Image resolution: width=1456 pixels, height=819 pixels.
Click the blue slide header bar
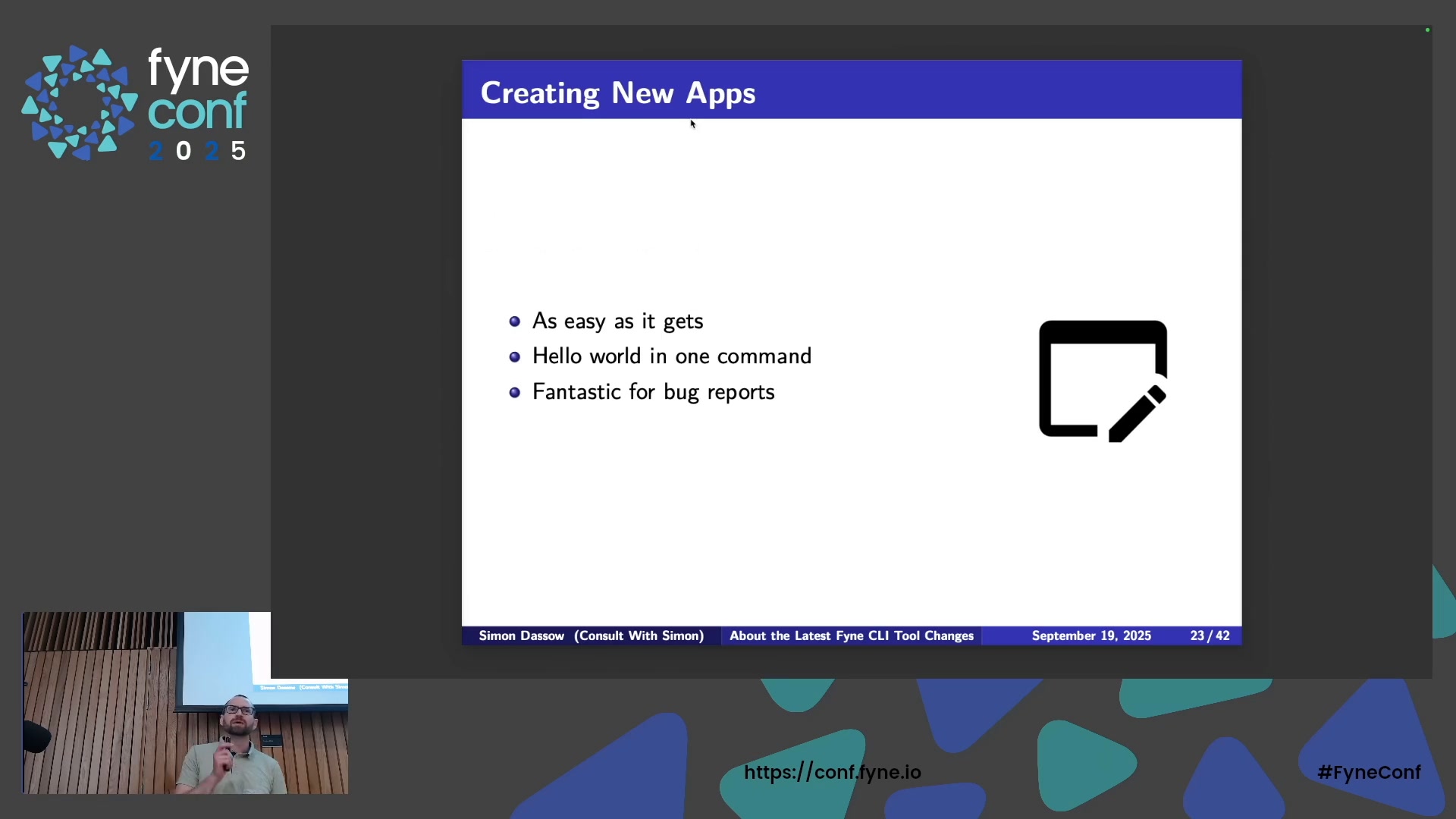click(986, 89)
